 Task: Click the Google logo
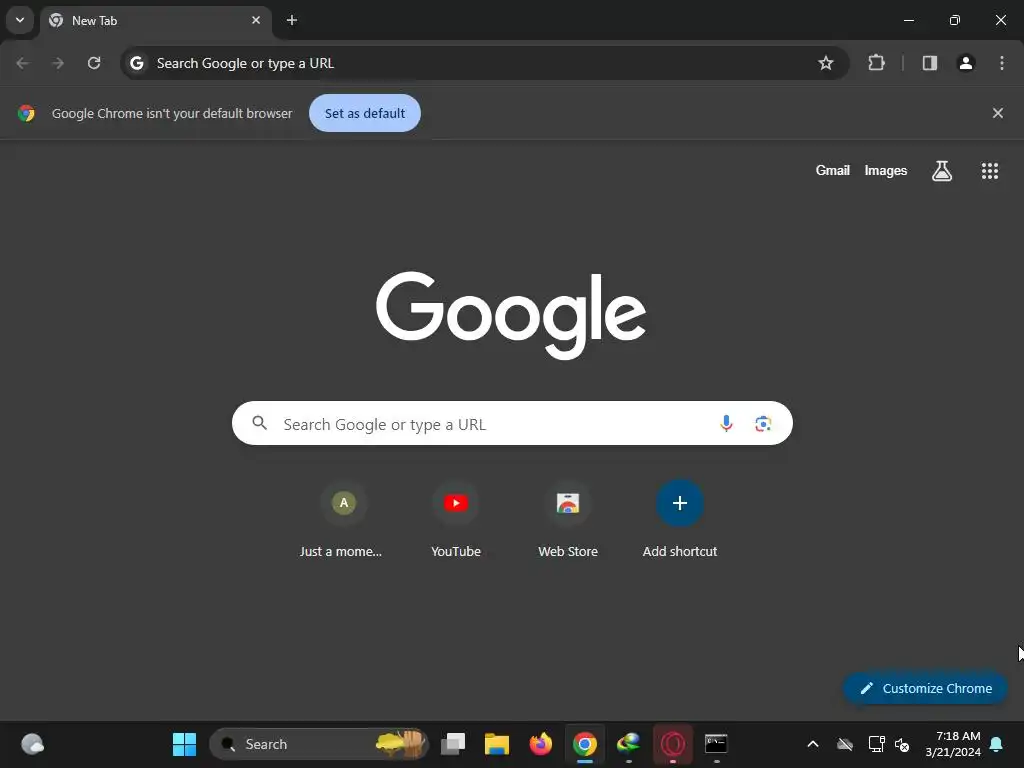click(511, 315)
